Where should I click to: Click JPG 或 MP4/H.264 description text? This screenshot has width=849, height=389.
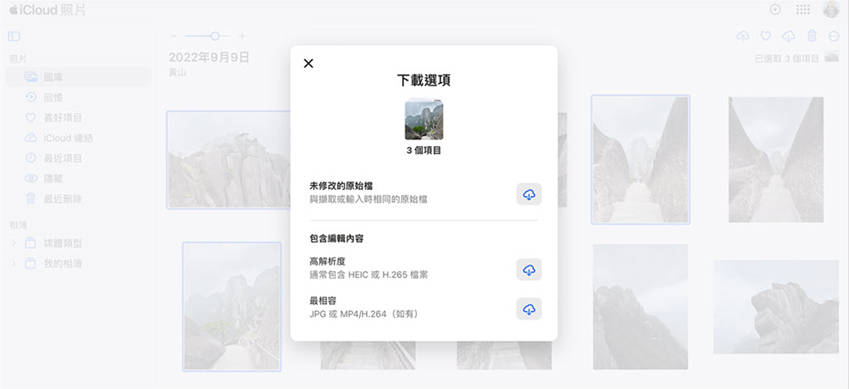tap(365, 314)
